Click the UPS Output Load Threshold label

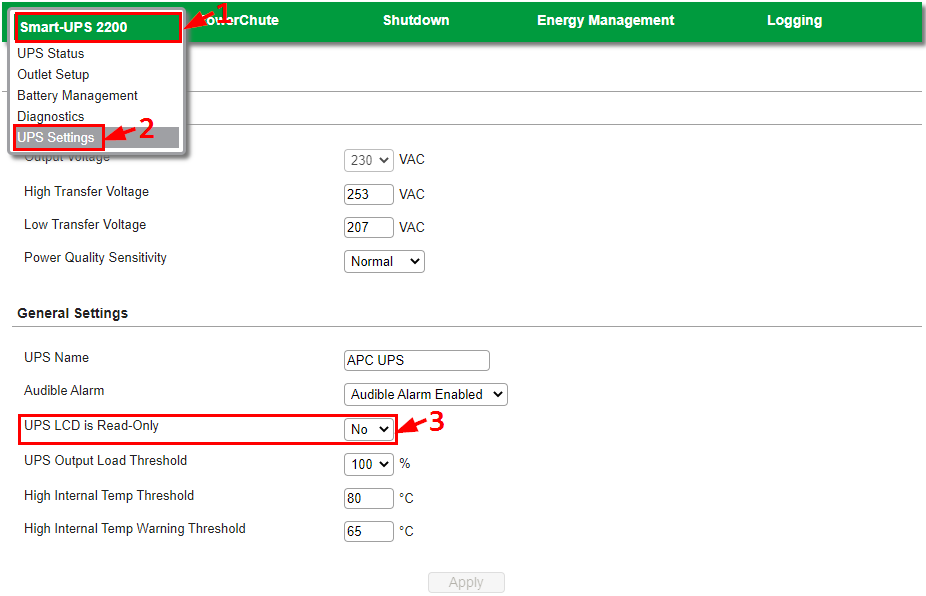105,460
